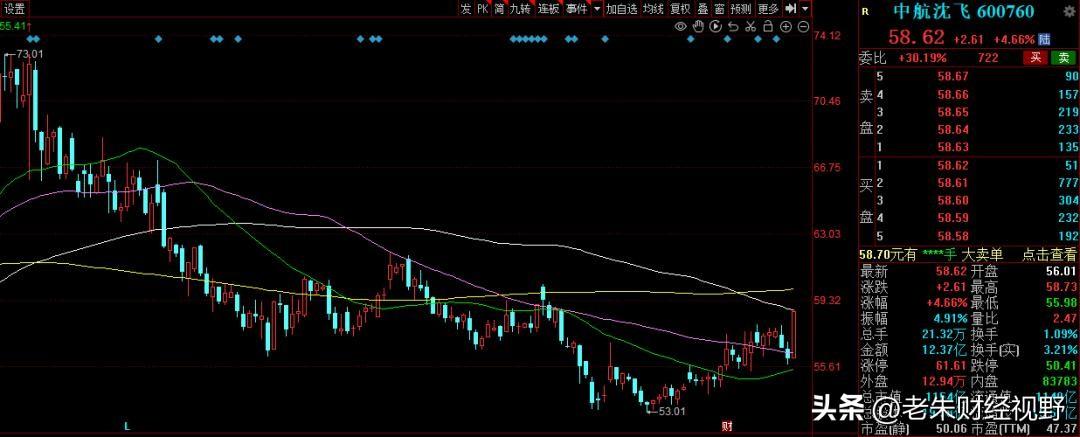Click the undo arrow icon
The width and height of the screenshot is (1080, 437).
(x=733, y=27)
